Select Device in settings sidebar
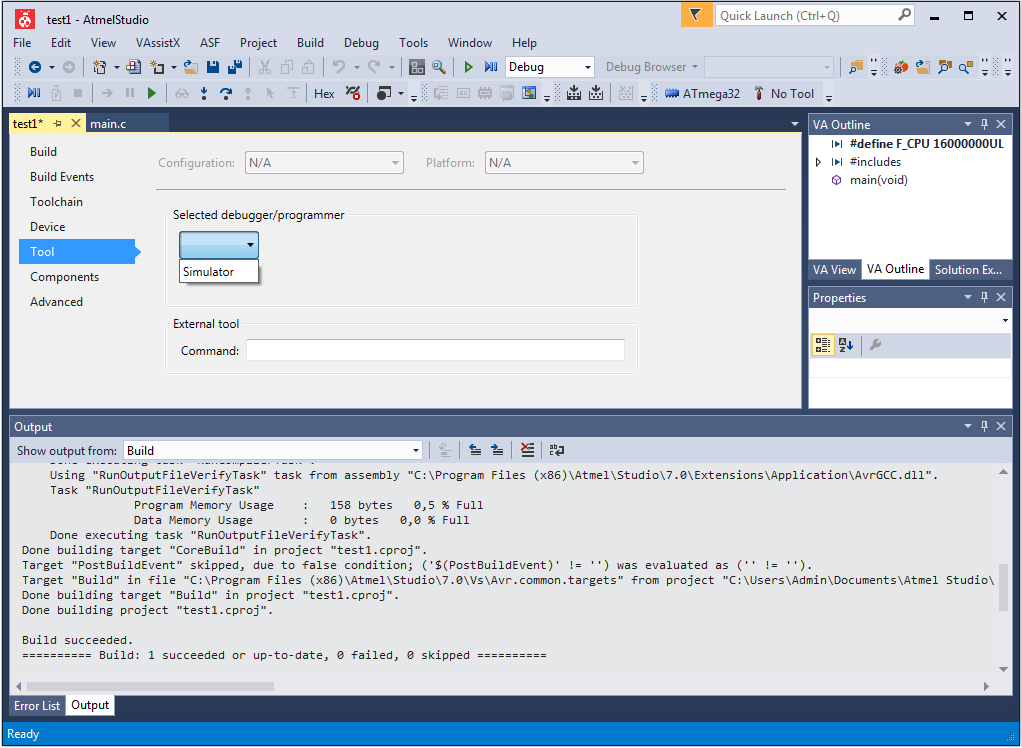 point(48,227)
